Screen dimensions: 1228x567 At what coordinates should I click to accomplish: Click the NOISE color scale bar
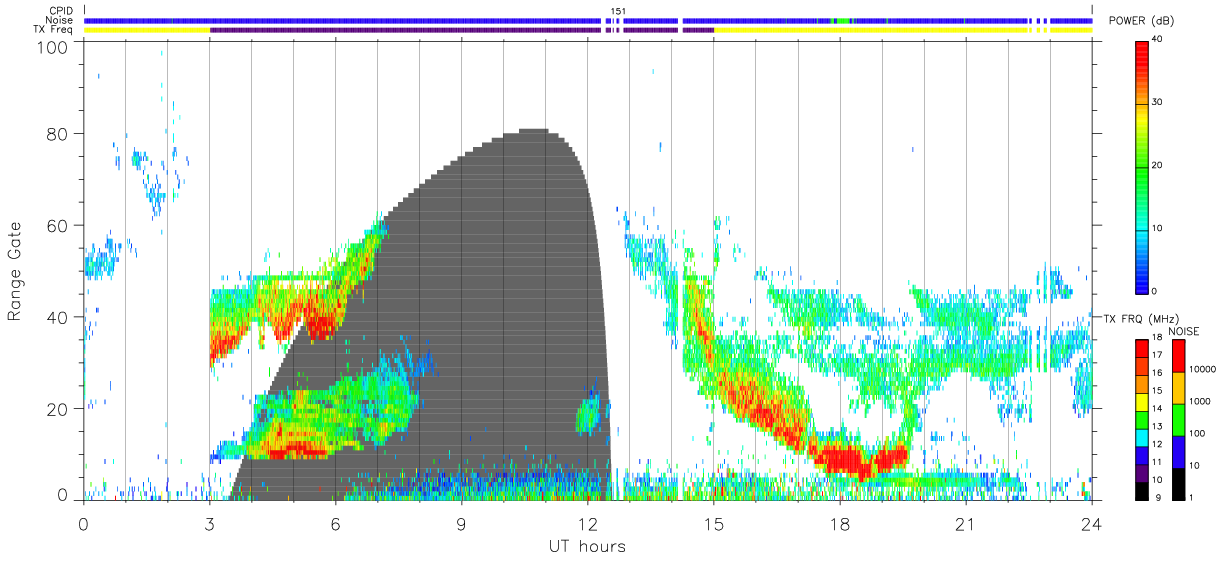click(1179, 419)
